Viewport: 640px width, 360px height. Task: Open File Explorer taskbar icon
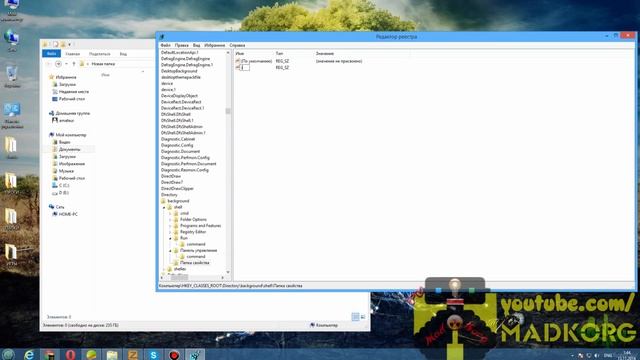pyautogui.click(x=112, y=355)
